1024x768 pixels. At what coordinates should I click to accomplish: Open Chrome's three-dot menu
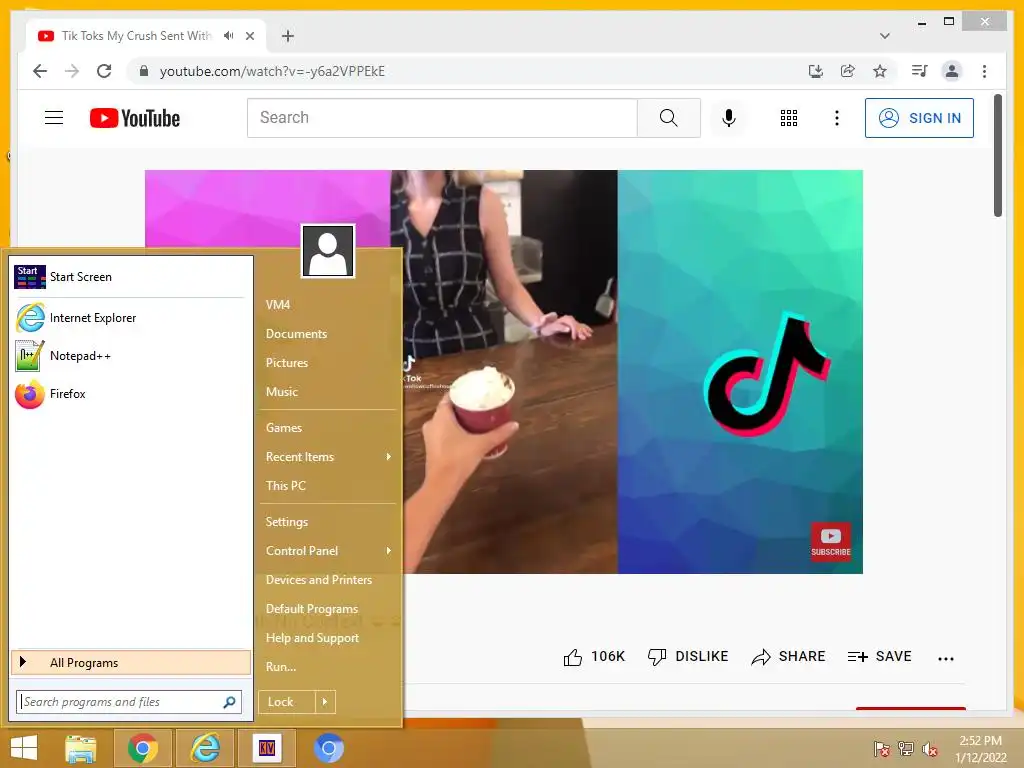[984, 71]
